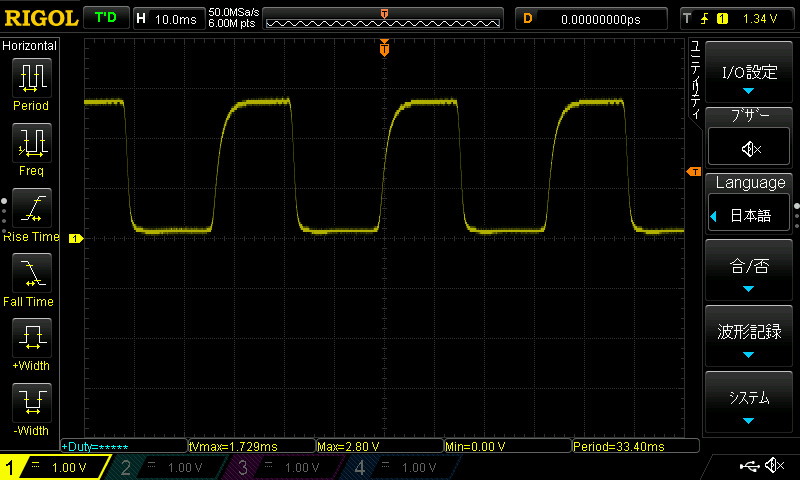Click the channel 1 ground reference marker
The image size is (800, 480).
pos(76,238)
